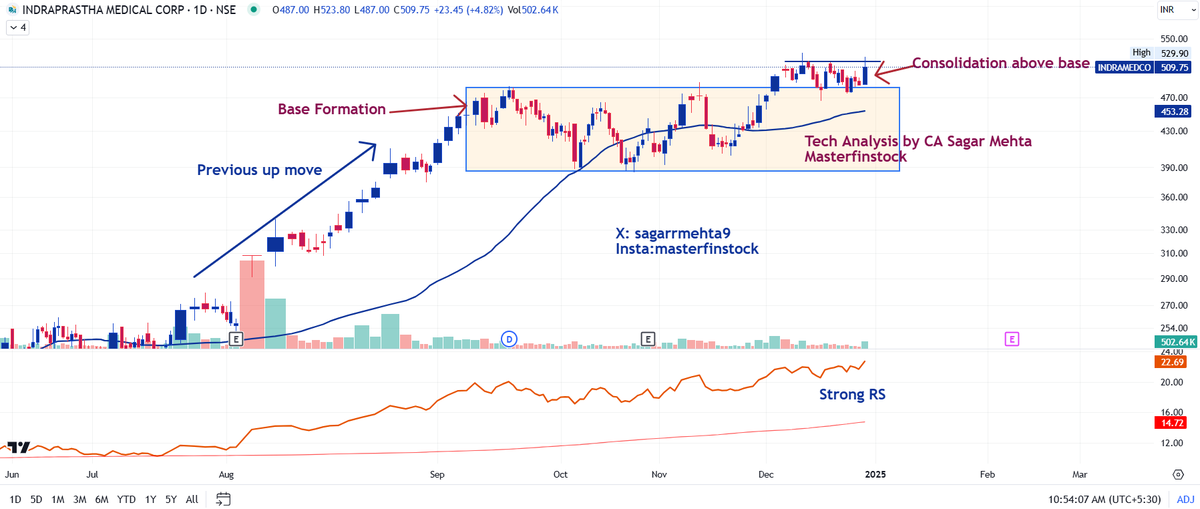Select the 3M date range
The width and height of the screenshot is (1200, 509).
(80, 499)
